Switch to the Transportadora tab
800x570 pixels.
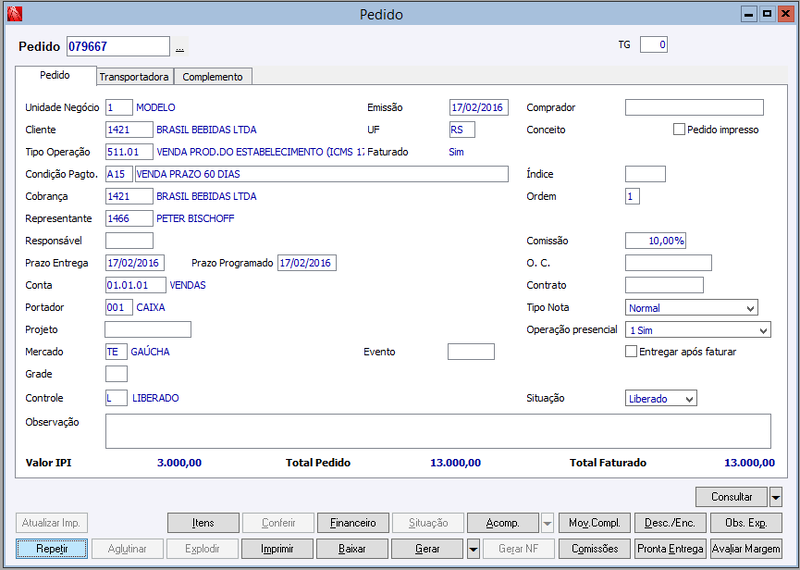pos(134,77)
